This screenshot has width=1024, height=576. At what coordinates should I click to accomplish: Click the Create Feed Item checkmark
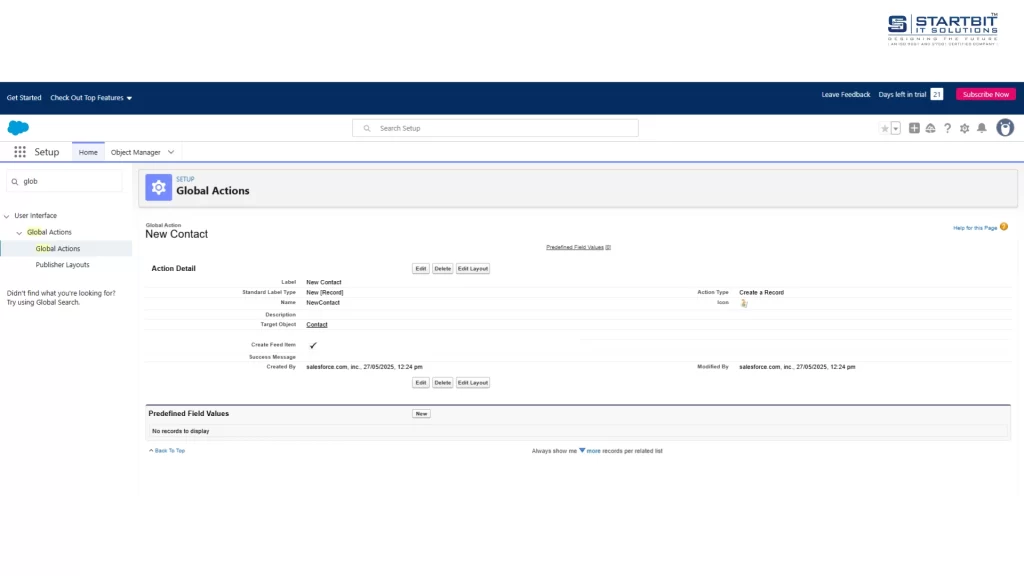tap(313, 345)
